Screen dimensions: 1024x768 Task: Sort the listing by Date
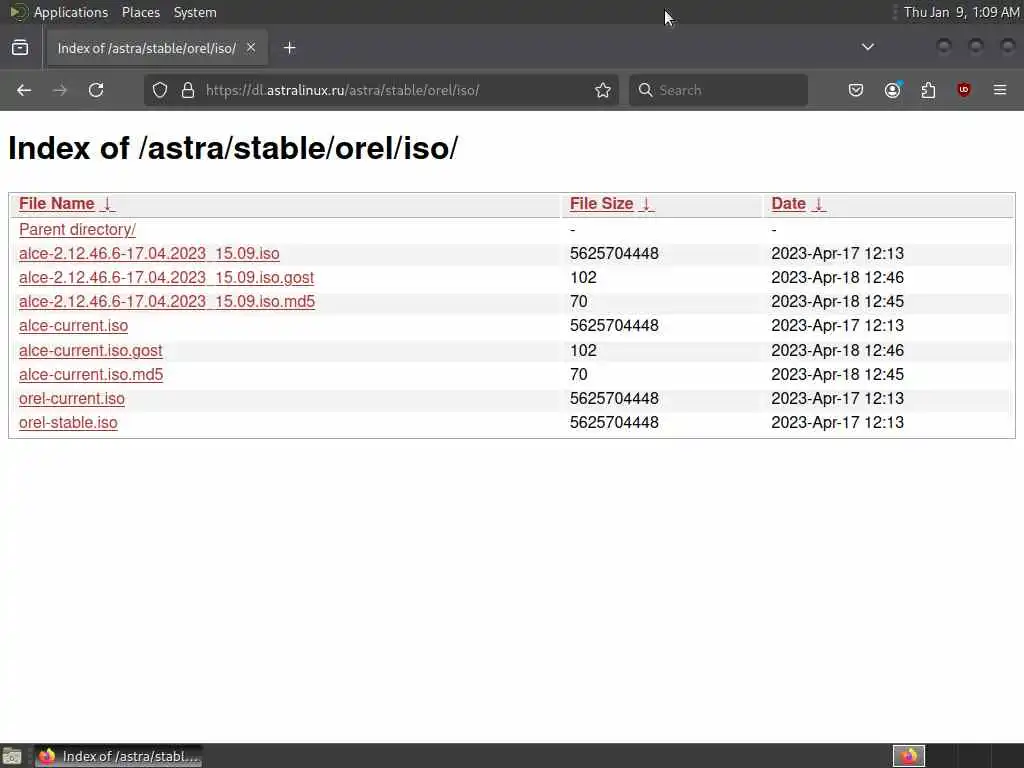tap(788, 204)
